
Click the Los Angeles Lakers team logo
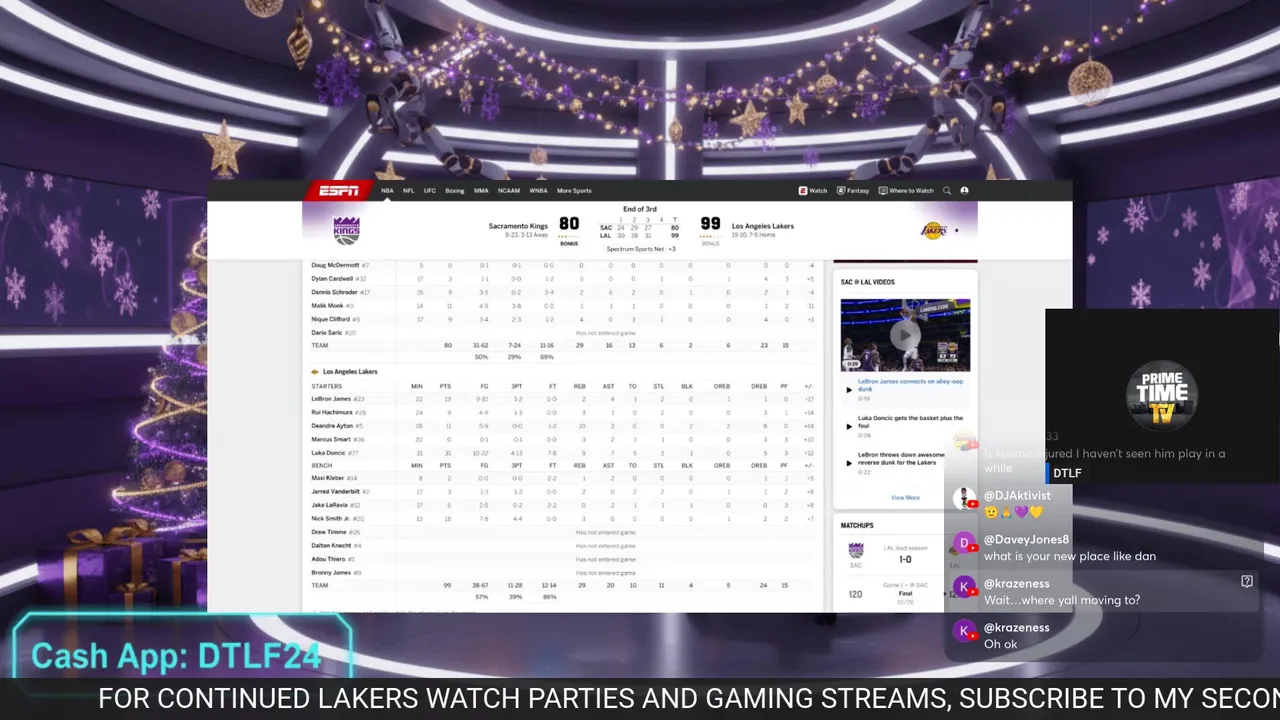click(933, 230)
